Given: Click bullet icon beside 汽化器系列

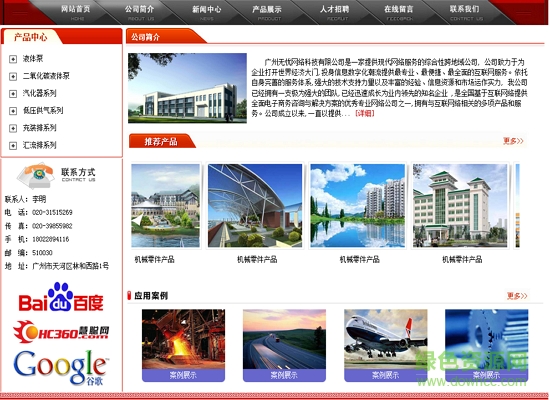Looking at the screenshot, I should click(x=13, y=94).
